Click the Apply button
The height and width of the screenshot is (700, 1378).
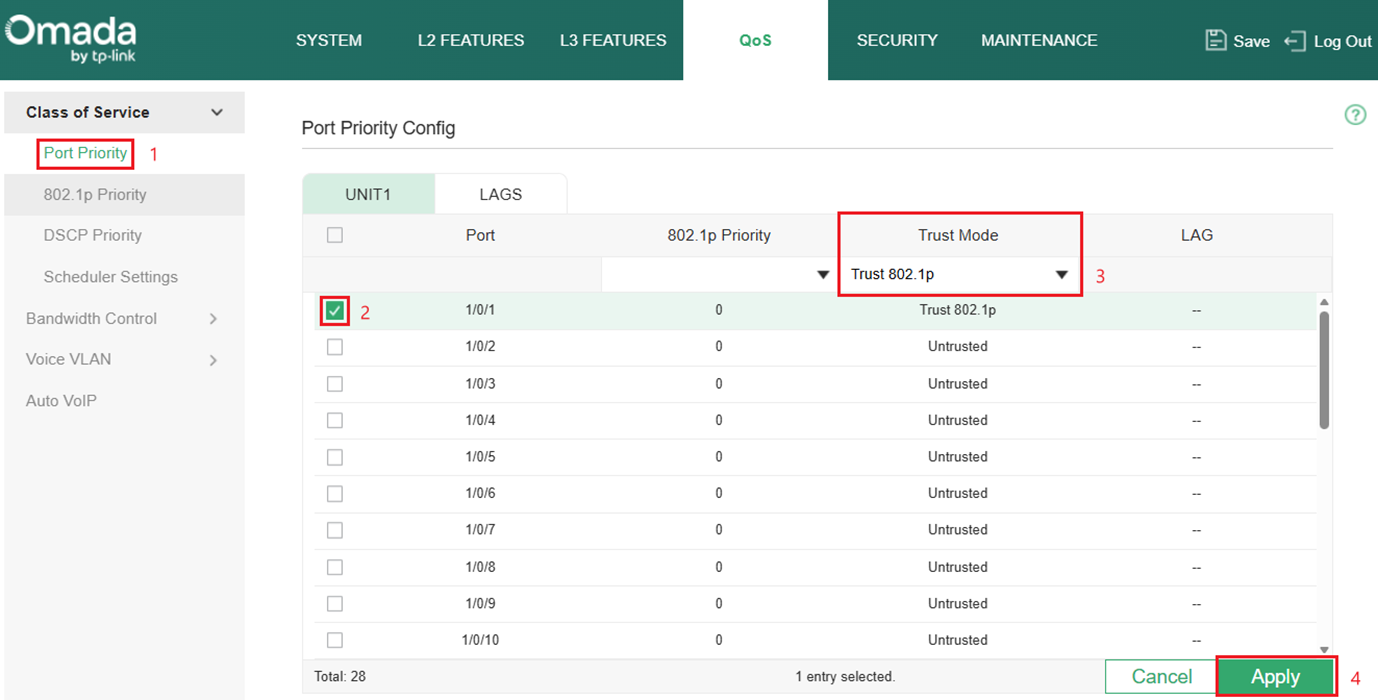[1275, 676]
